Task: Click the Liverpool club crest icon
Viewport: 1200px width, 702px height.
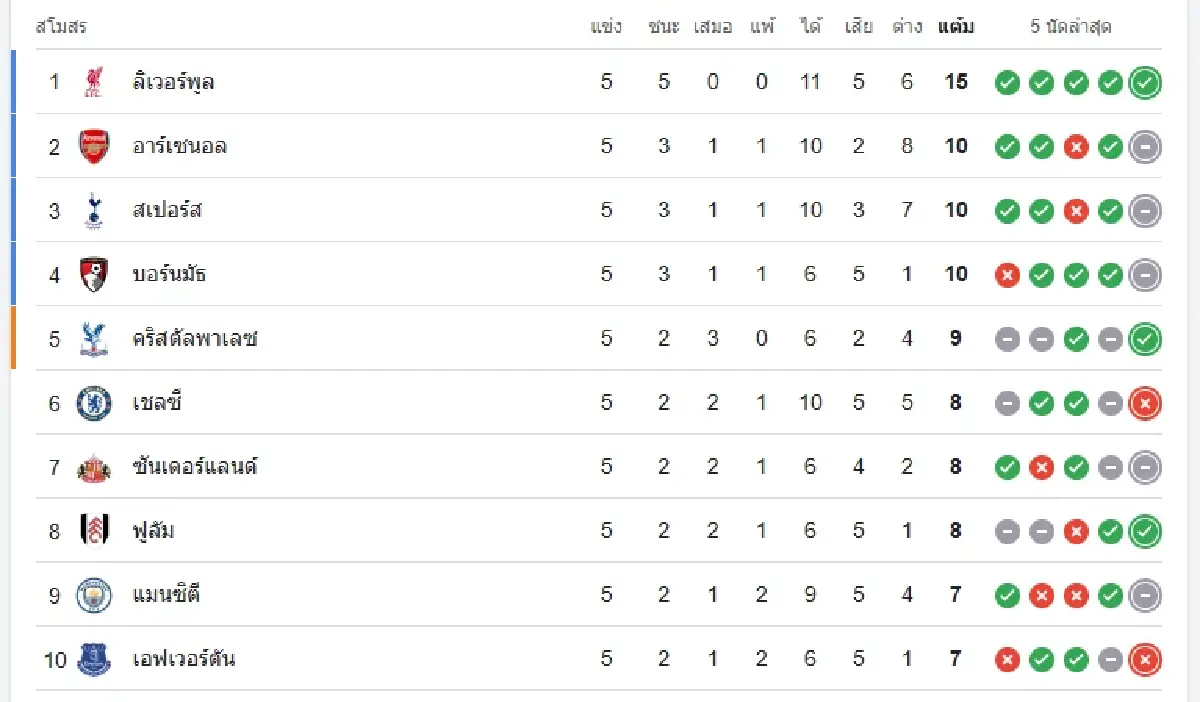Action: point(94,82)
